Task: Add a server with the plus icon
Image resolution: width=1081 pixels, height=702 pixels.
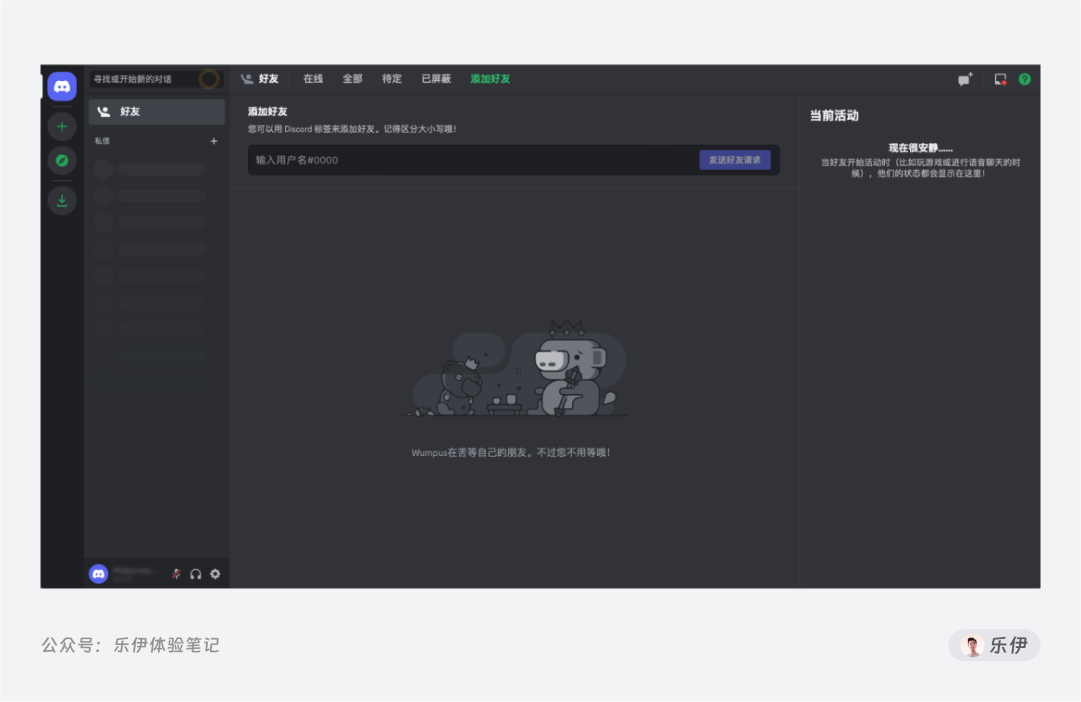Action: pos(62,126)
